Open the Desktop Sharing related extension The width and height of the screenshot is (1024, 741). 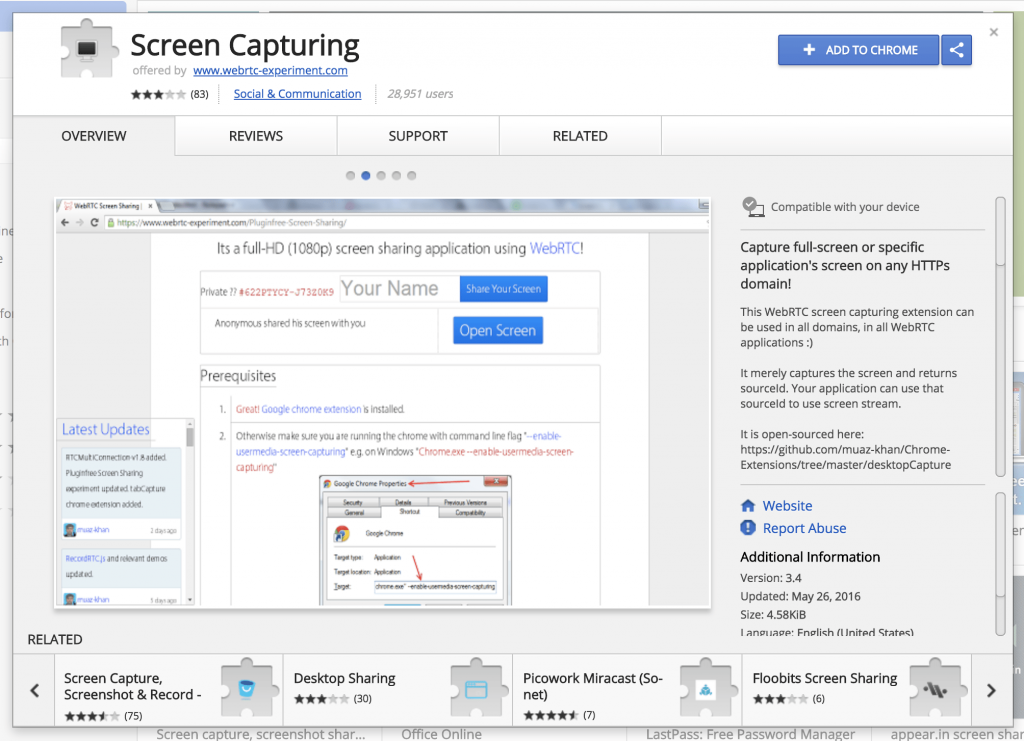[398, 690]
